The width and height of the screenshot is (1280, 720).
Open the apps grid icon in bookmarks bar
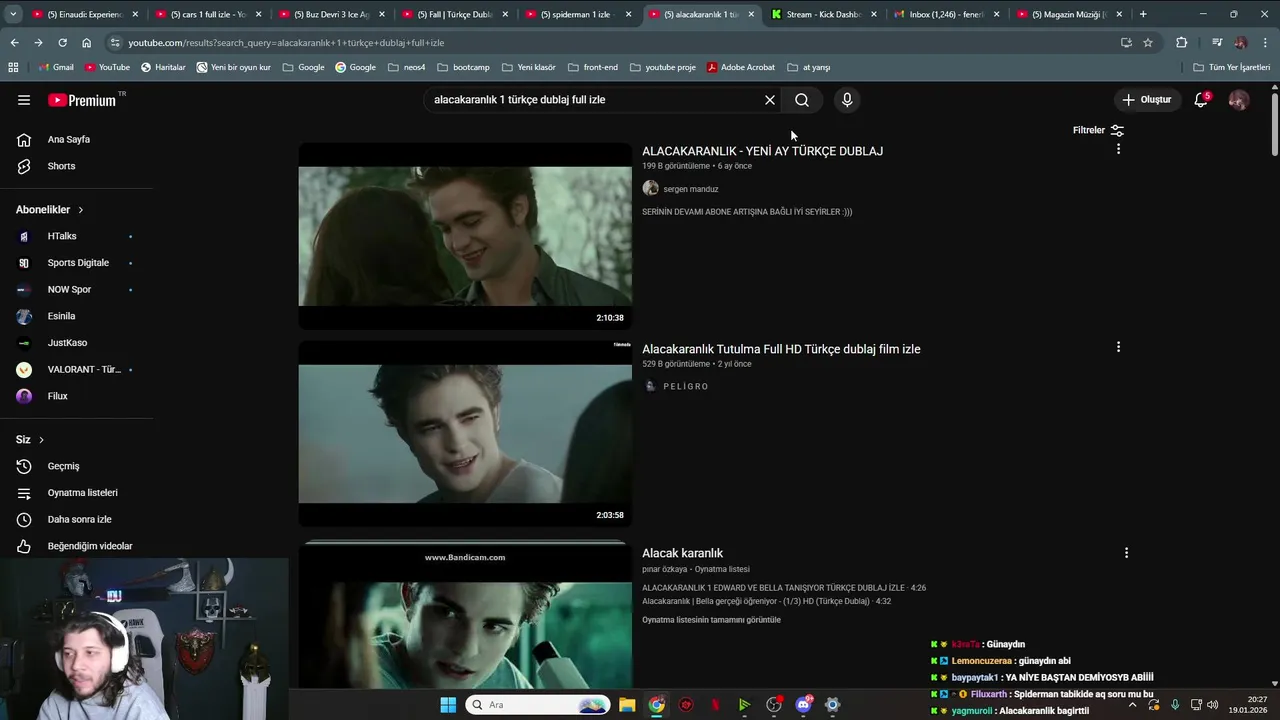(13, 67)
